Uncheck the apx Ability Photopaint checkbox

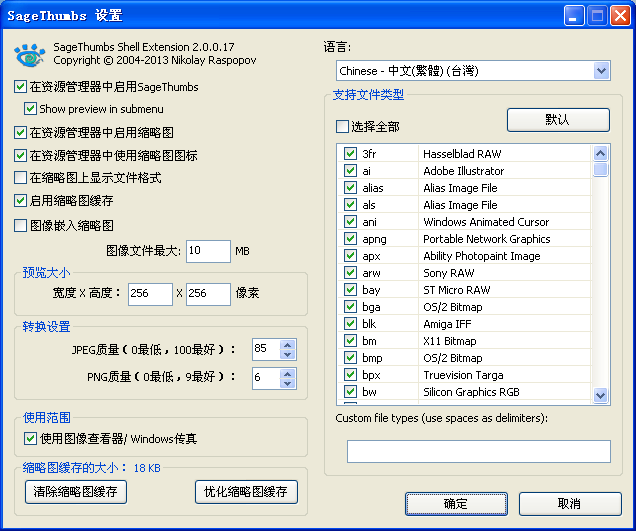[x=350, y=256]
